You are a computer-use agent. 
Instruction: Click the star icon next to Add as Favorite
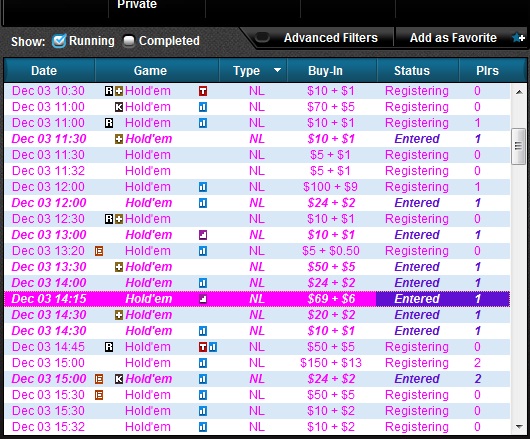(x=518, y=38)
